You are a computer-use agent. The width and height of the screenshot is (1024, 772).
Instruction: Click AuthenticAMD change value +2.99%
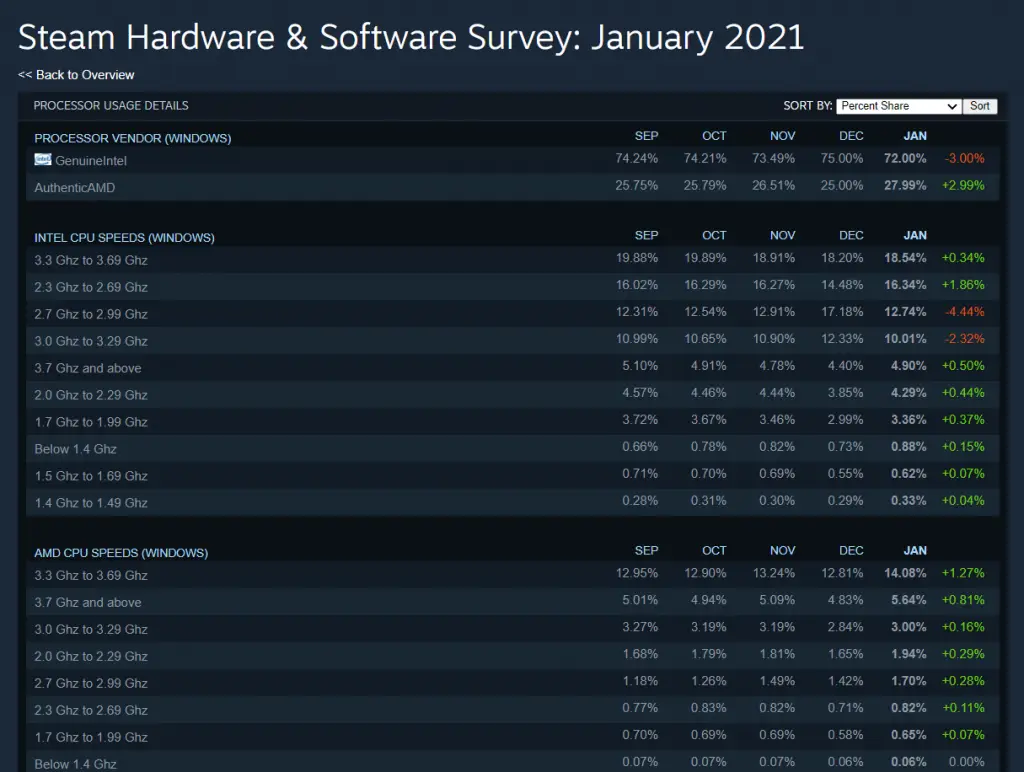pyautogui.click(x=963, y=185)
